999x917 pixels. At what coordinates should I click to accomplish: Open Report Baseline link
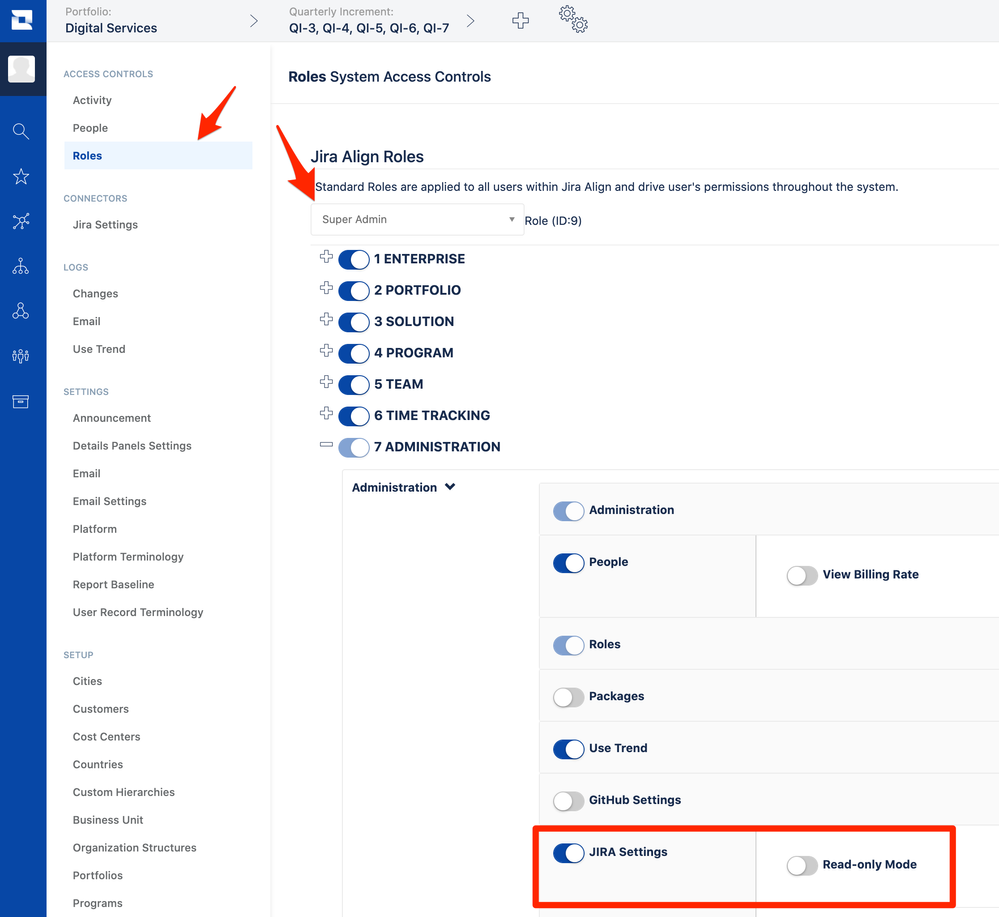coord(113,584)
